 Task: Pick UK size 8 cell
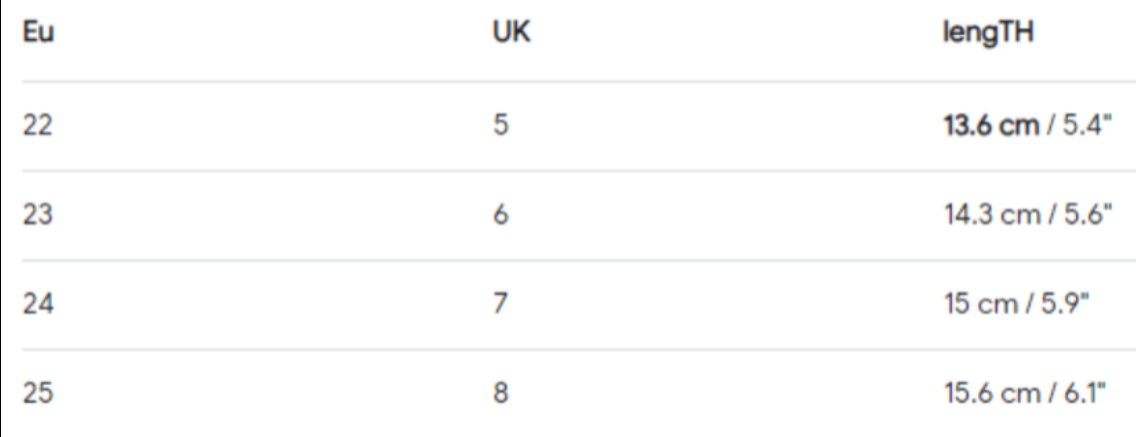pos(501,393)
